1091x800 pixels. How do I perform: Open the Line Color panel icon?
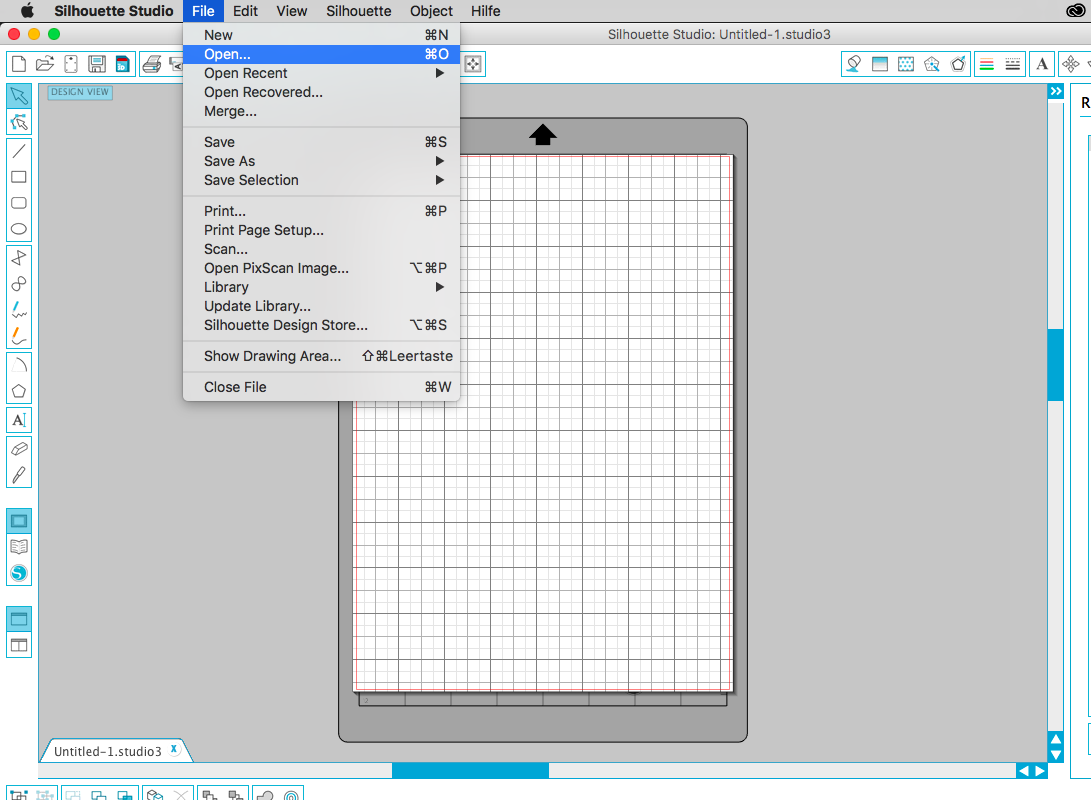(x=987, y=64)
